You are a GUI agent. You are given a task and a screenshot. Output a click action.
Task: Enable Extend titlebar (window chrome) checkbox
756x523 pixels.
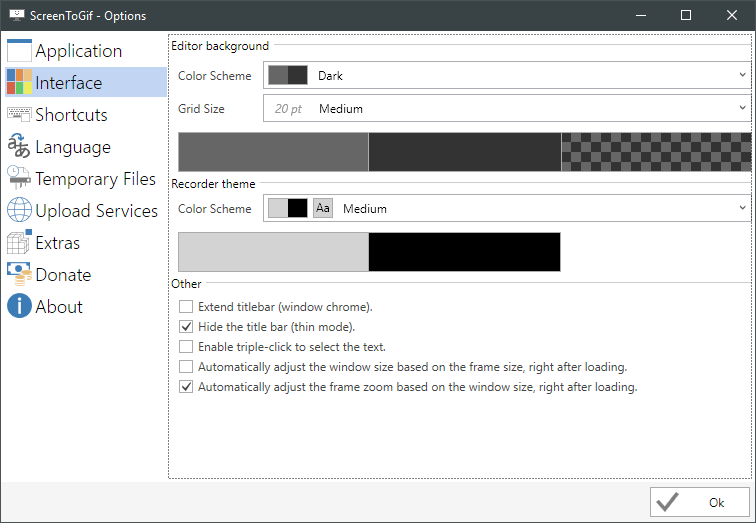(x=186, y=307)
